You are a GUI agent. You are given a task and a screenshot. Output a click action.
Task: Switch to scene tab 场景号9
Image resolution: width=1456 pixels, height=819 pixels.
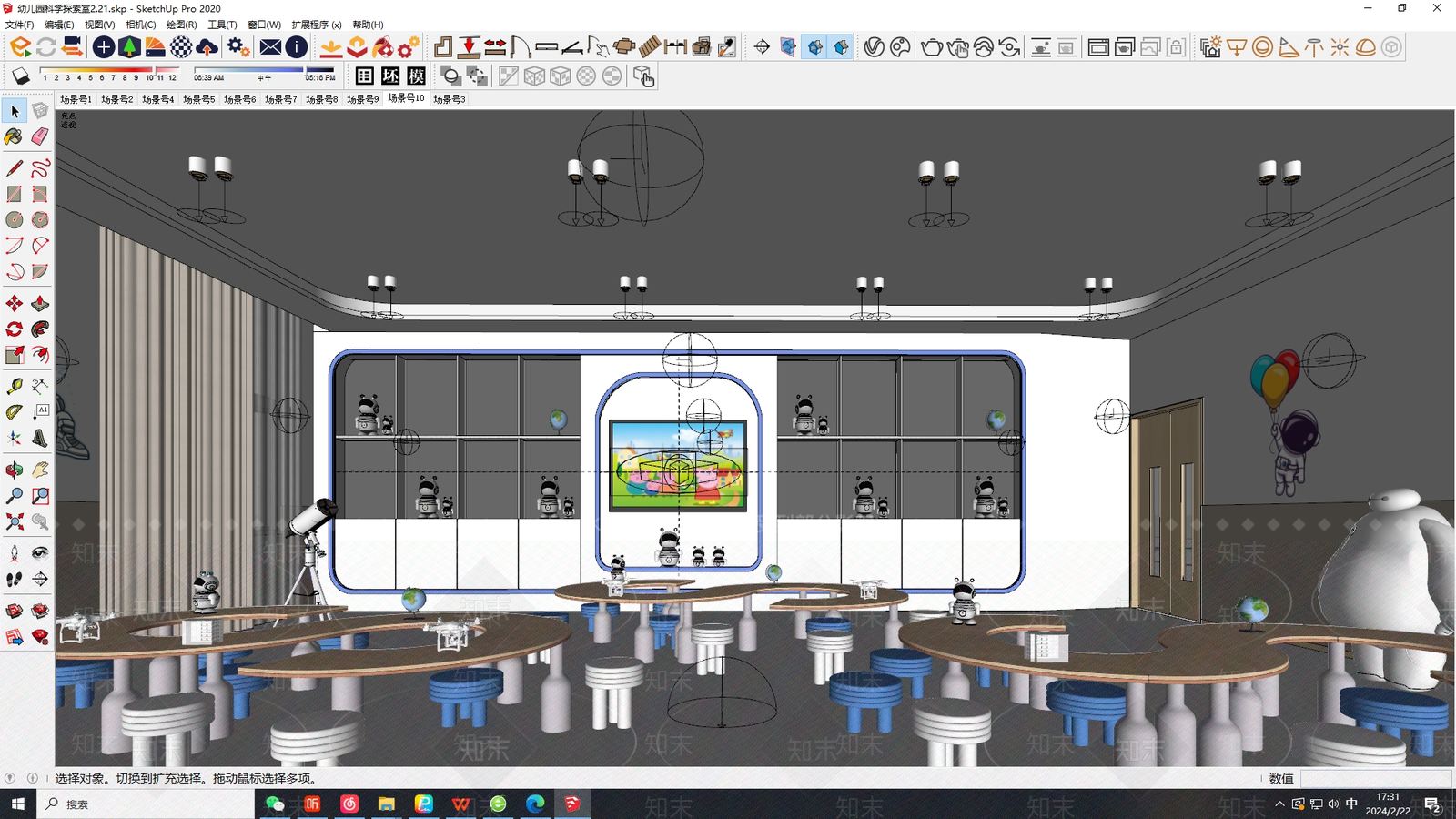point(362,99)
